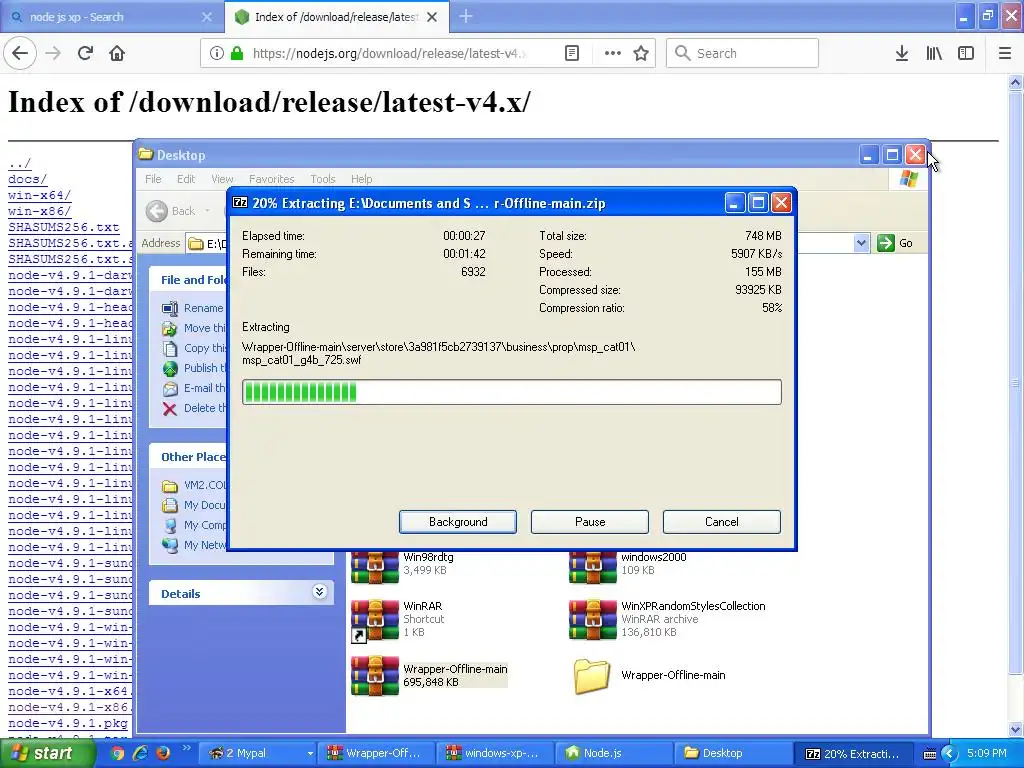Open Help menu in Desktop window

coord(361,179)
